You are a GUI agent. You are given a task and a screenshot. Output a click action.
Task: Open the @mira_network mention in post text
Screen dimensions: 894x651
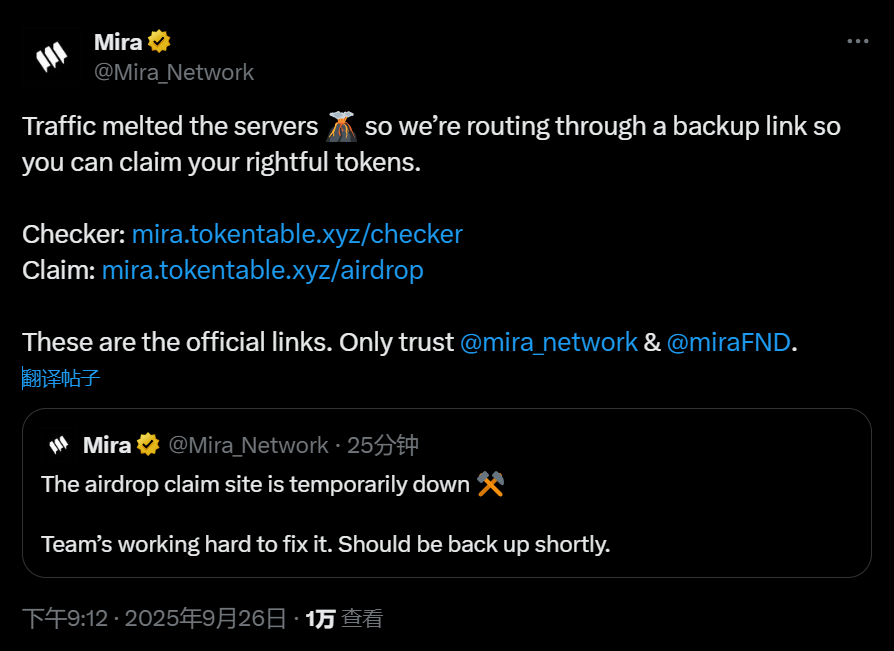tap(548, 342)
